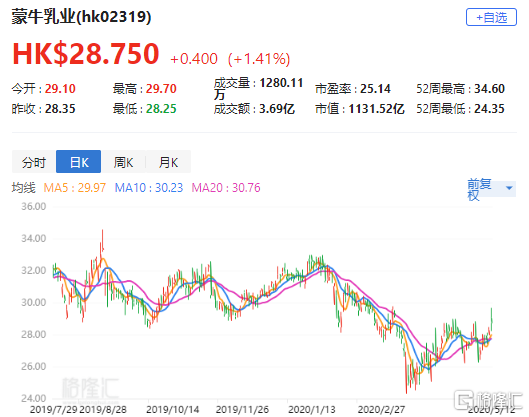The image size is (529, 417).
Task: Click the latest candlestick at chart's right end
Action: click(492, 319)
